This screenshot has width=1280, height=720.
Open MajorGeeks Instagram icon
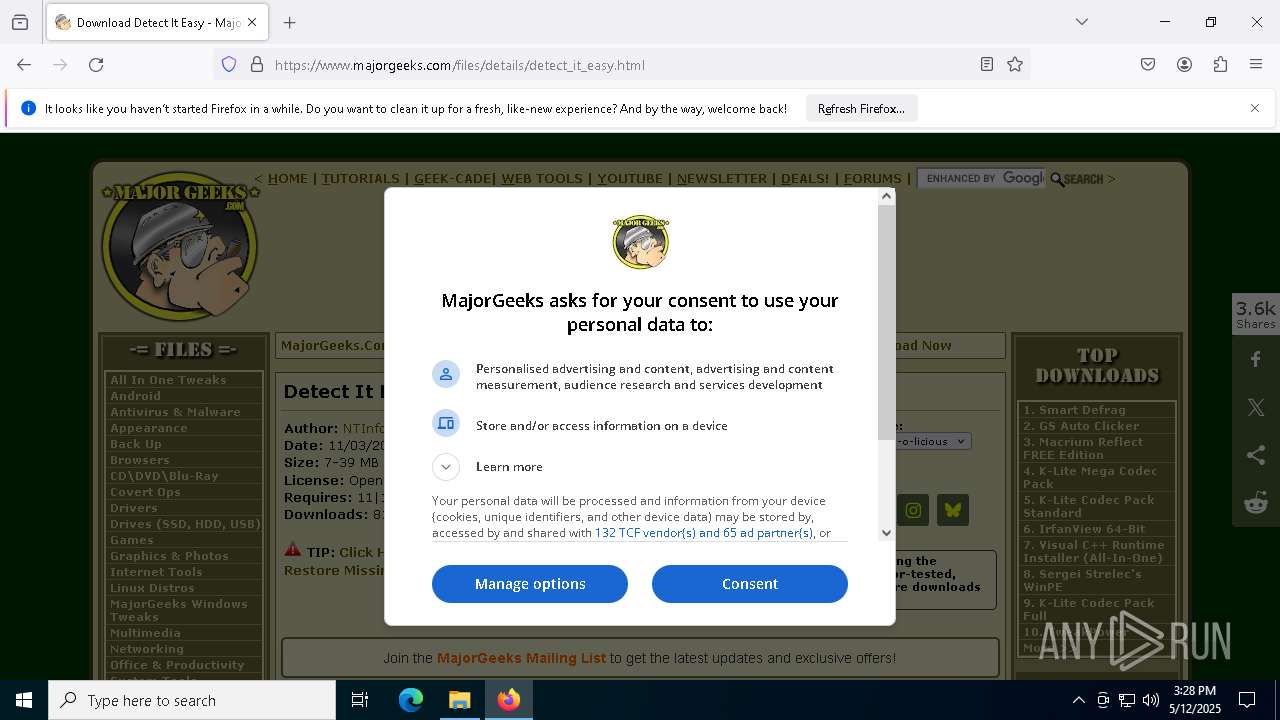(913, 510)
